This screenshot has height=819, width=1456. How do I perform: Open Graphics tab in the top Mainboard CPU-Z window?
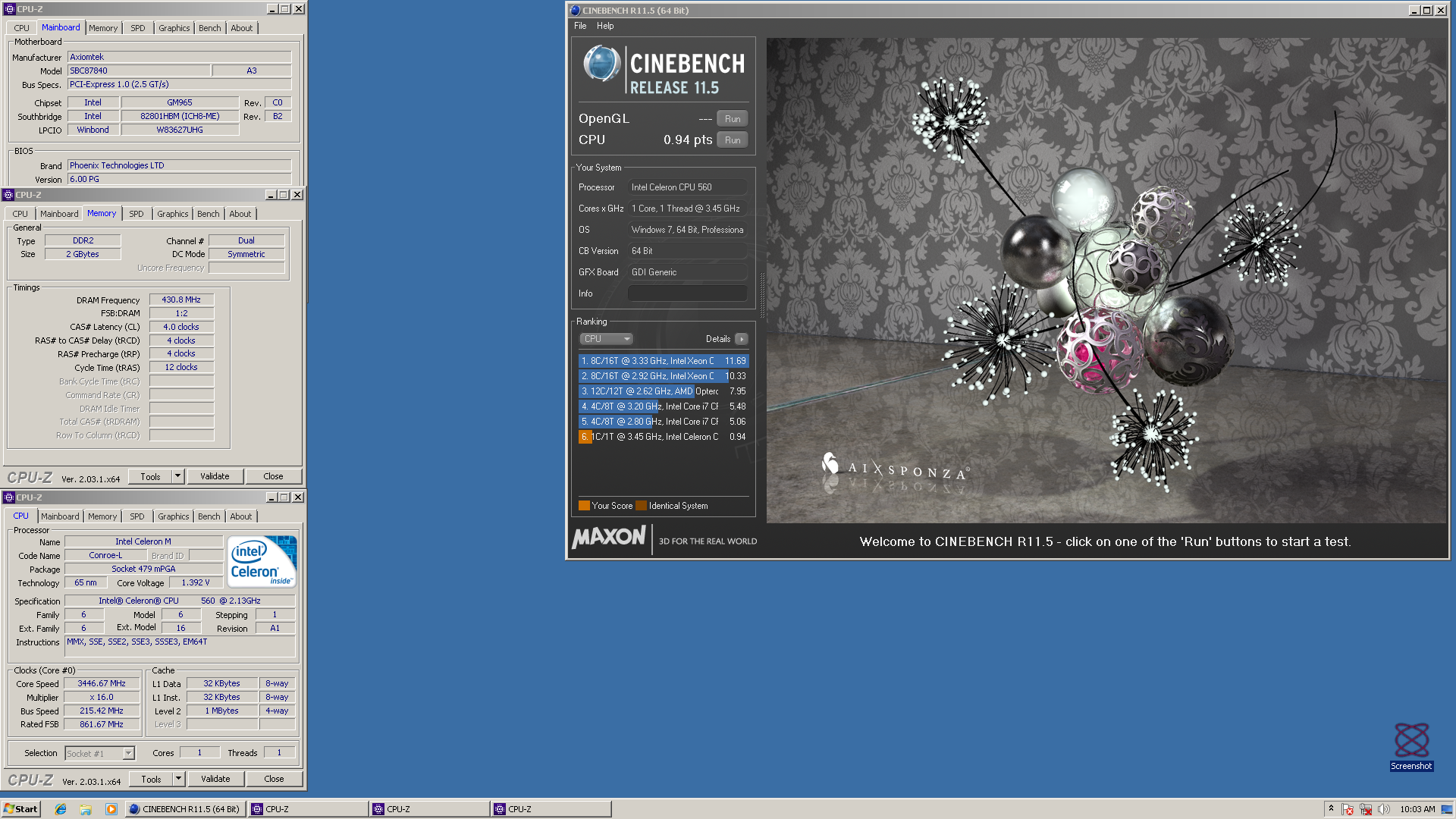pos(174,28)
